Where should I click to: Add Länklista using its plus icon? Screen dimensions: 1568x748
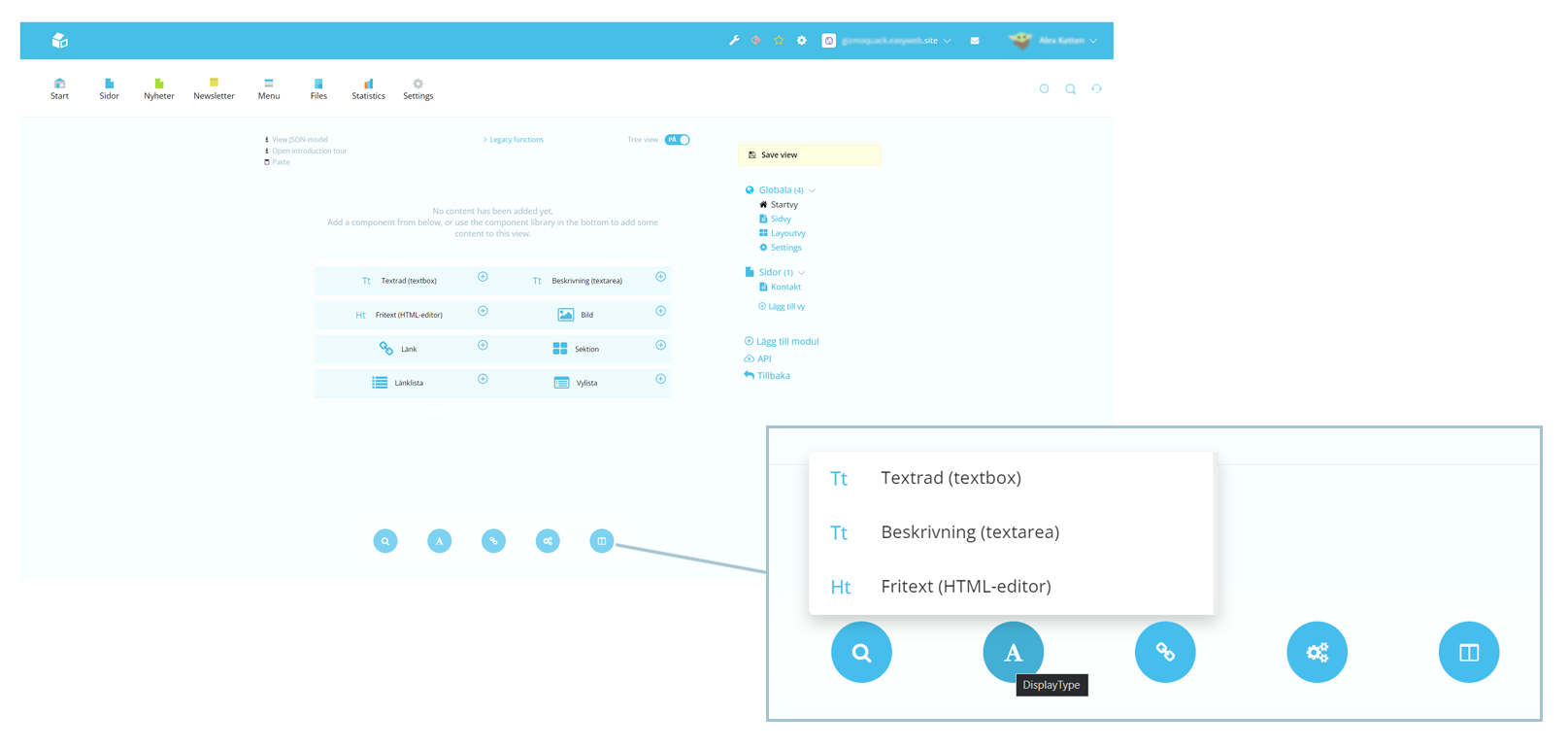[x=483, y=380]
